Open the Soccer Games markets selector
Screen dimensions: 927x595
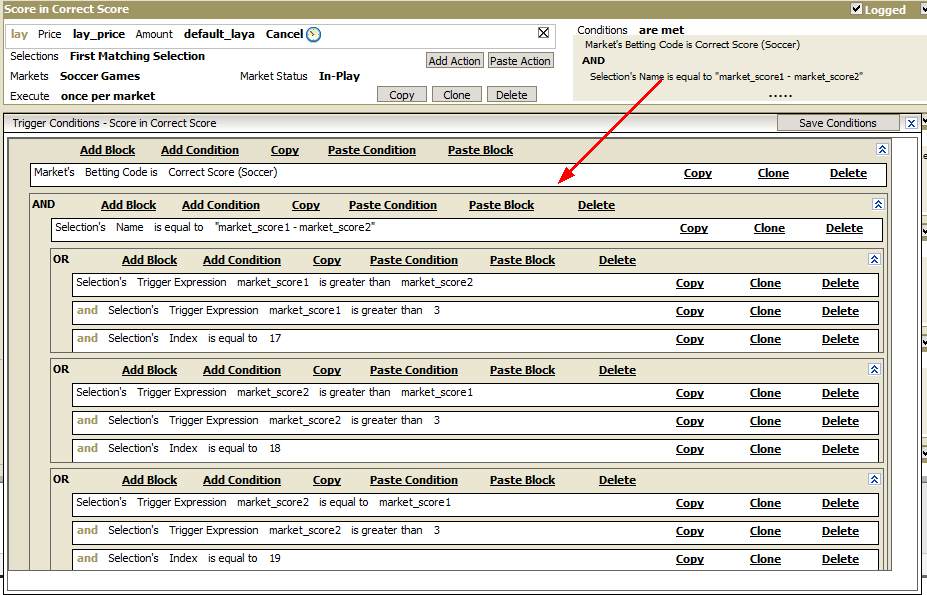(100, 76)
